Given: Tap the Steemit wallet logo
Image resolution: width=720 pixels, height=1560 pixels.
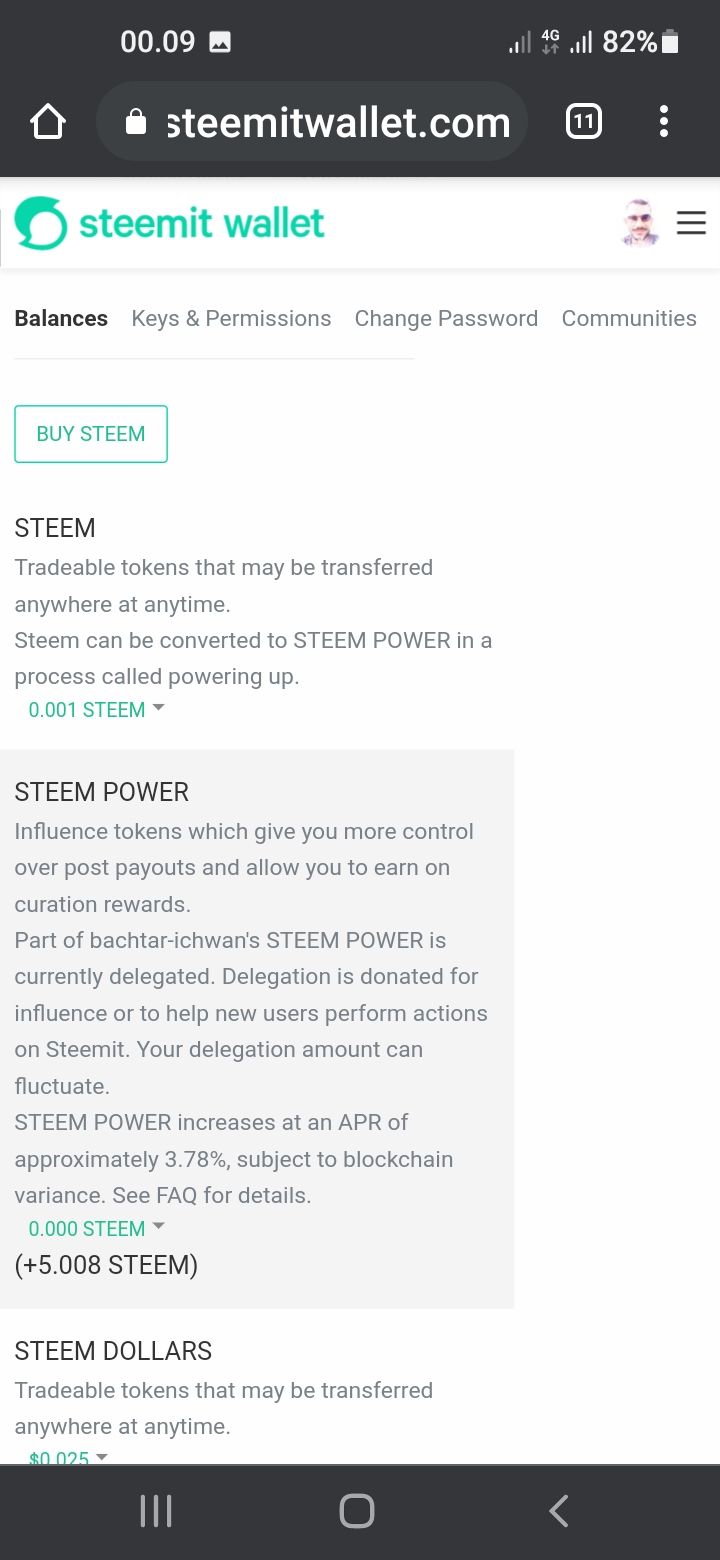Looking at the screenshot, I should 170,223.
